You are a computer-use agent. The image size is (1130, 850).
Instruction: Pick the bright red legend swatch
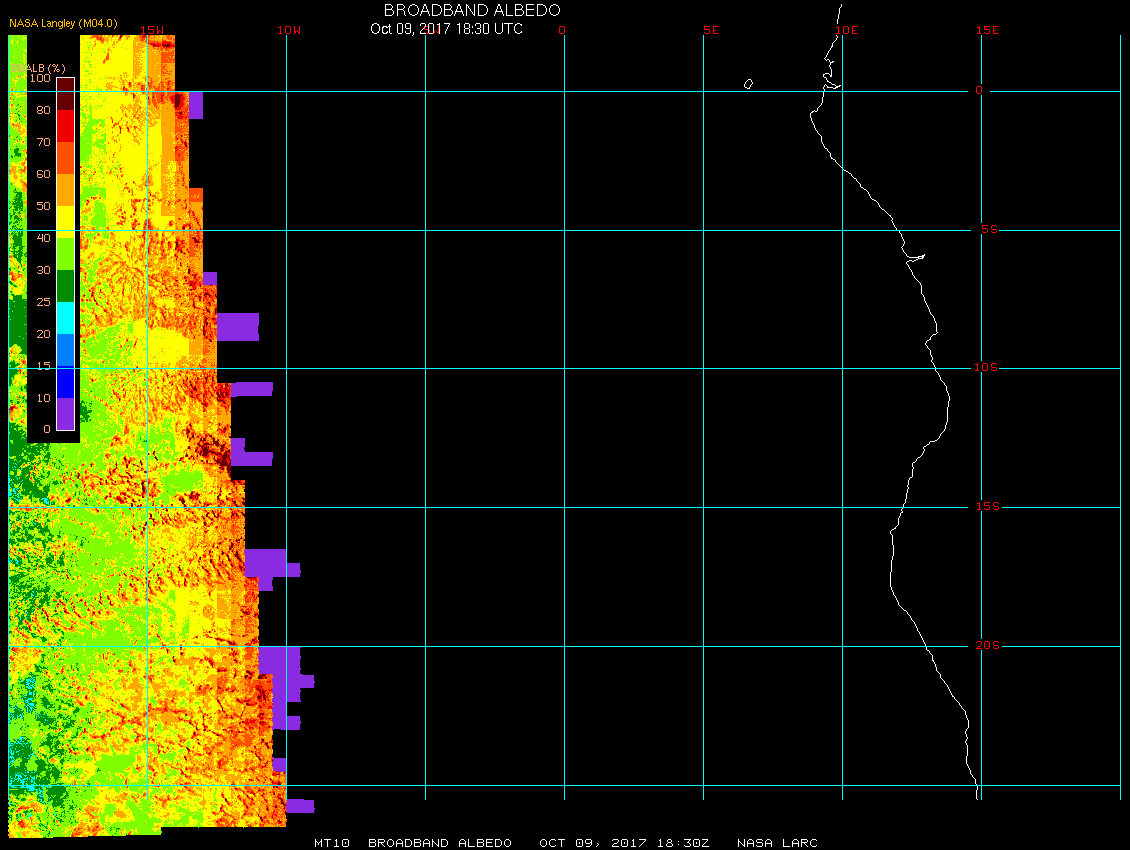point(65,125)
